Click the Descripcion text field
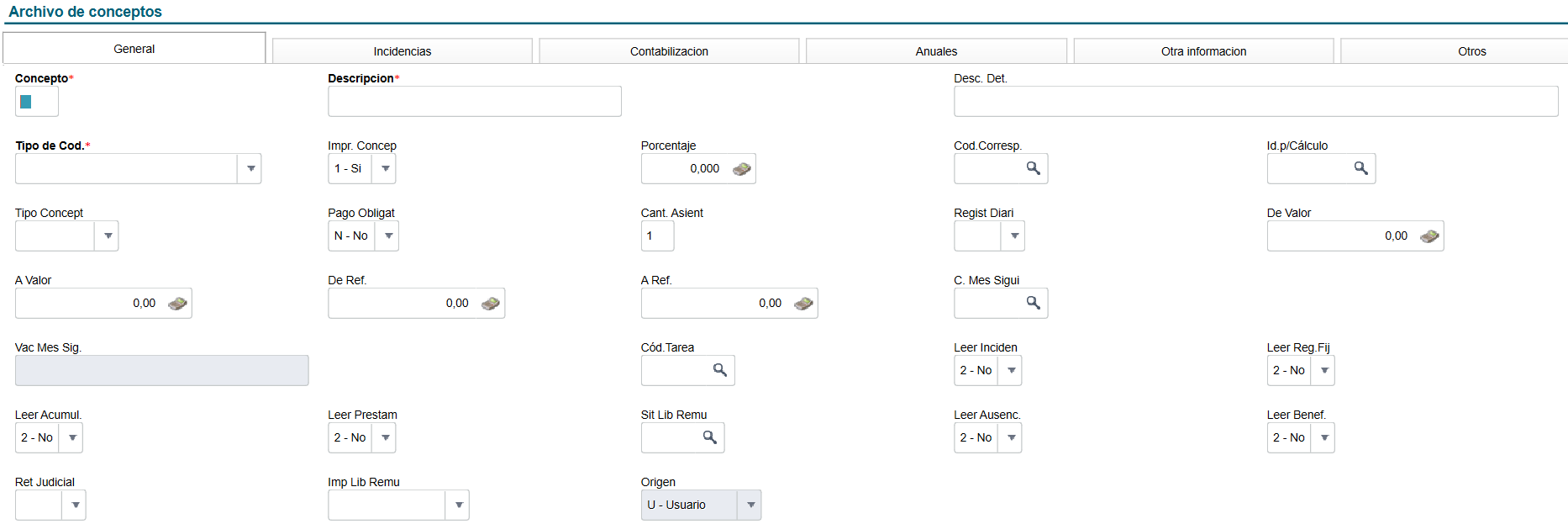Viewport: 1568px width, 524px height. 474,102
